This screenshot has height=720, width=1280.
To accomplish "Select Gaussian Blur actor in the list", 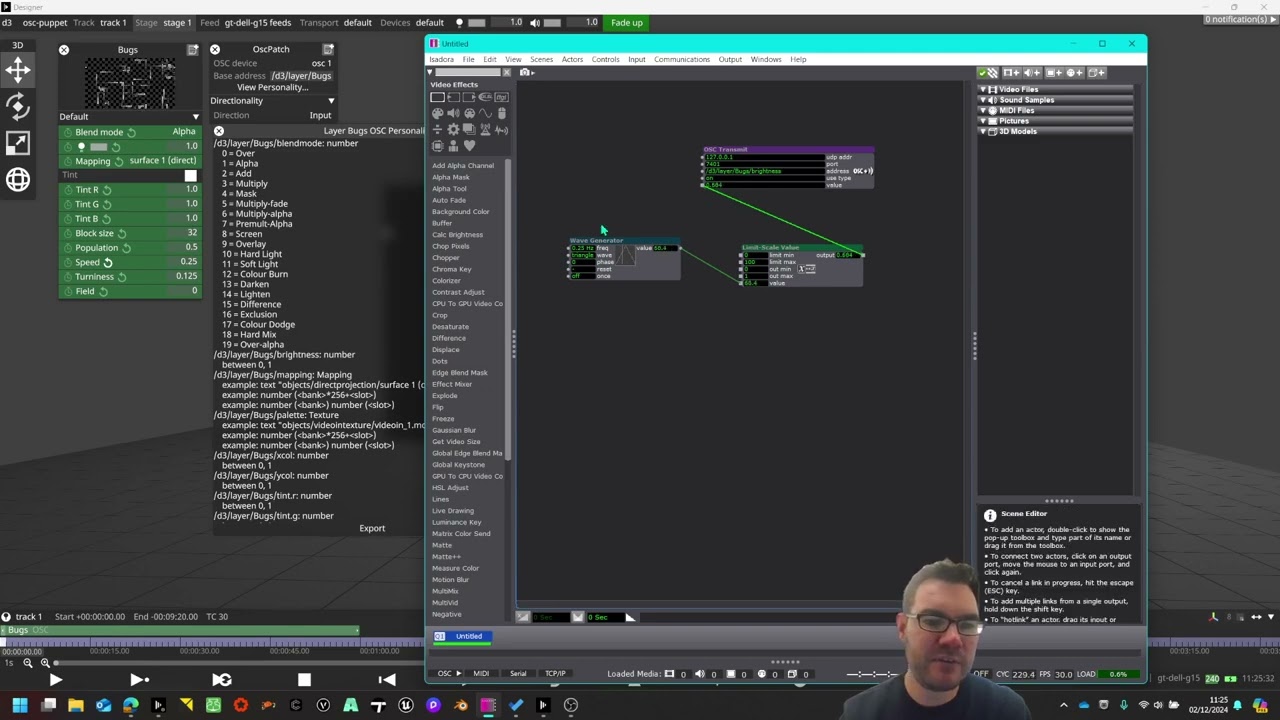I will click(454, 430).
